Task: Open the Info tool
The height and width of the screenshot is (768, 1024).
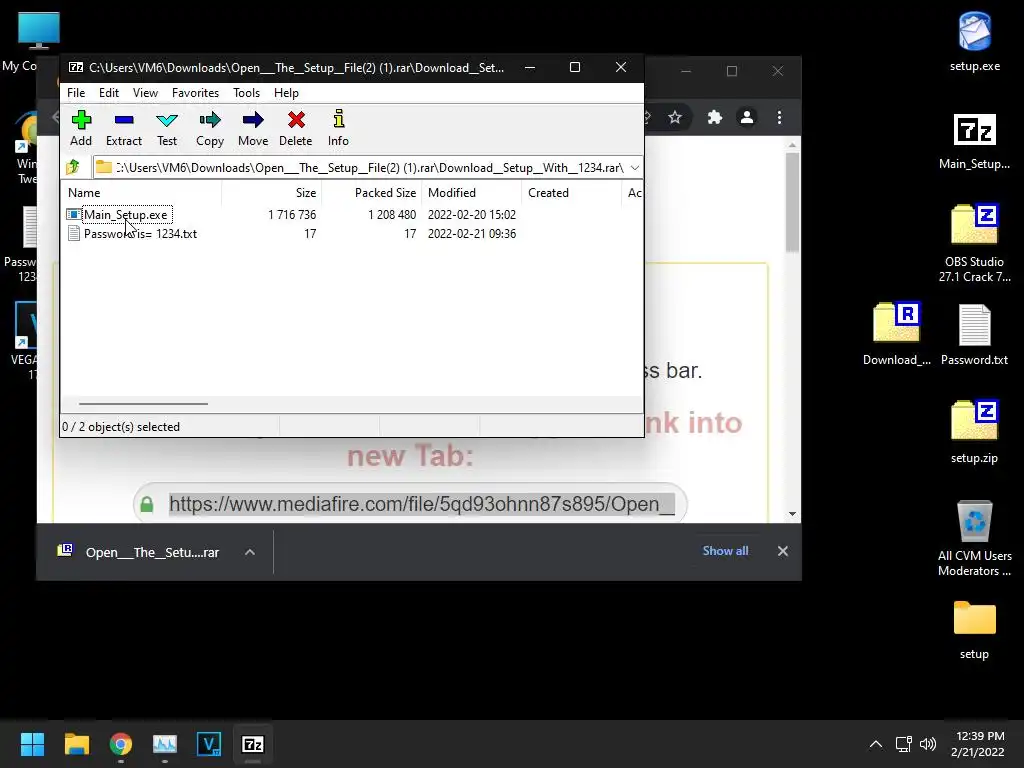Action: (x=338, y=128)
